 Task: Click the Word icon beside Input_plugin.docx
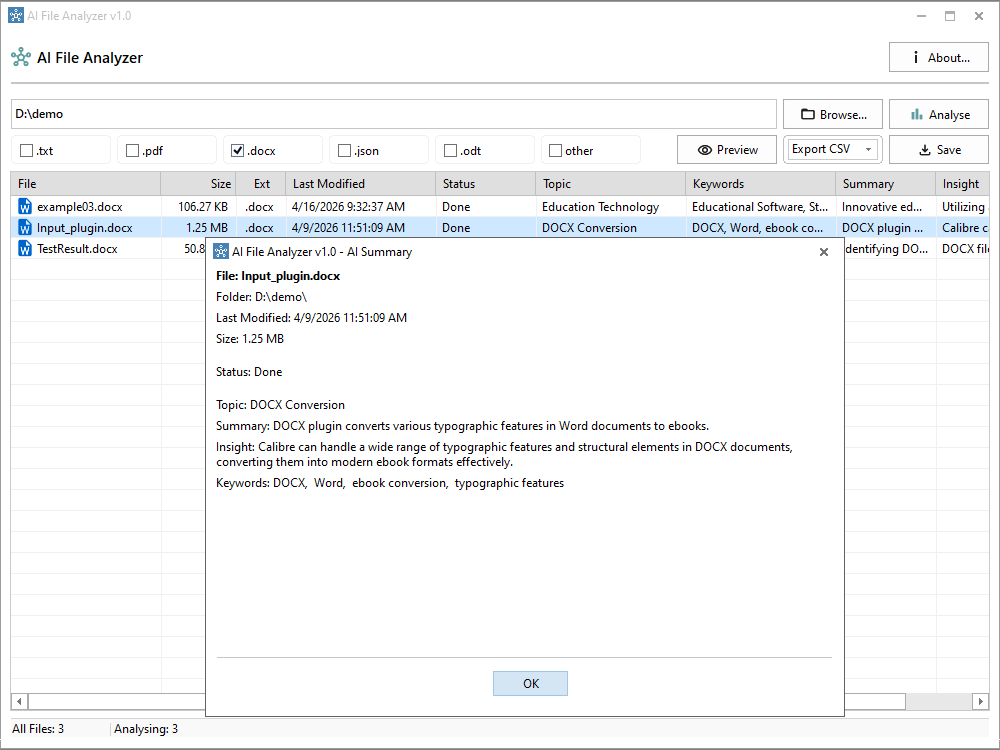pos(25,228)
